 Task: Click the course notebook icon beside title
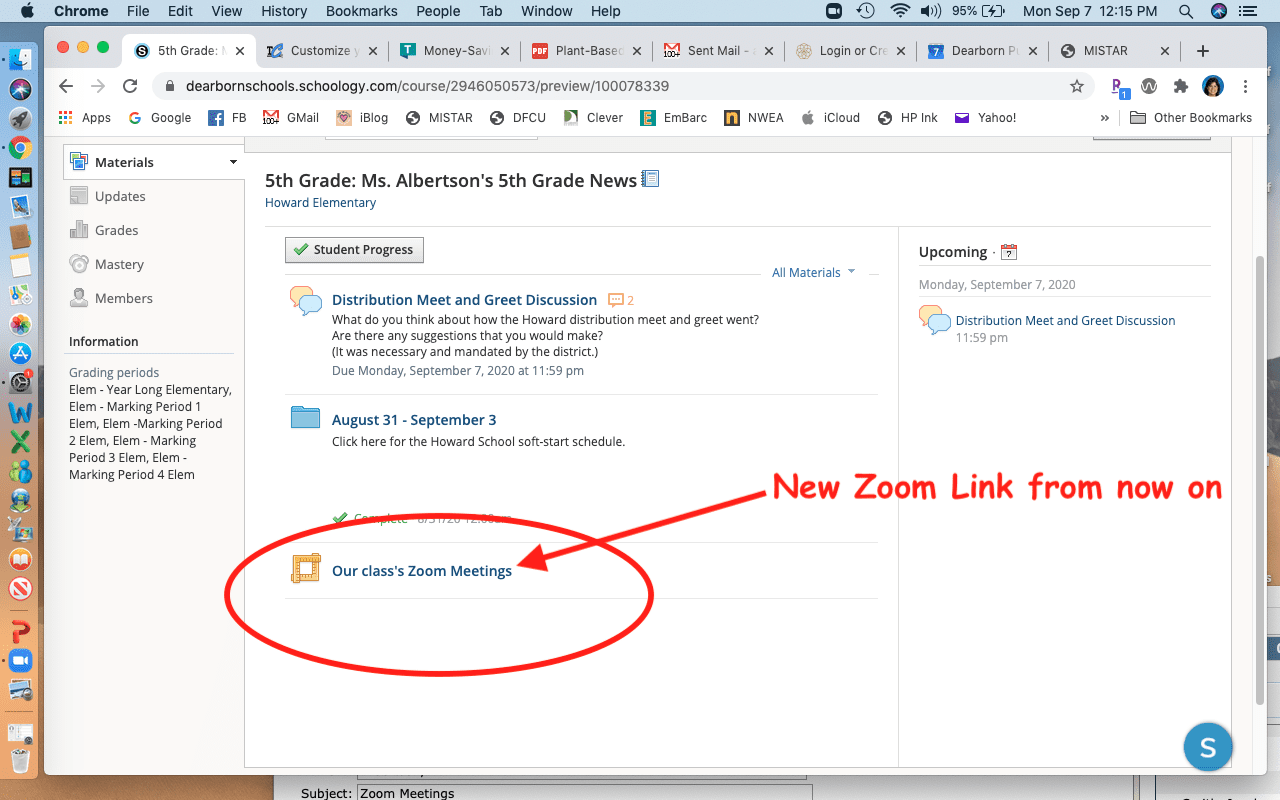(650, 180)
